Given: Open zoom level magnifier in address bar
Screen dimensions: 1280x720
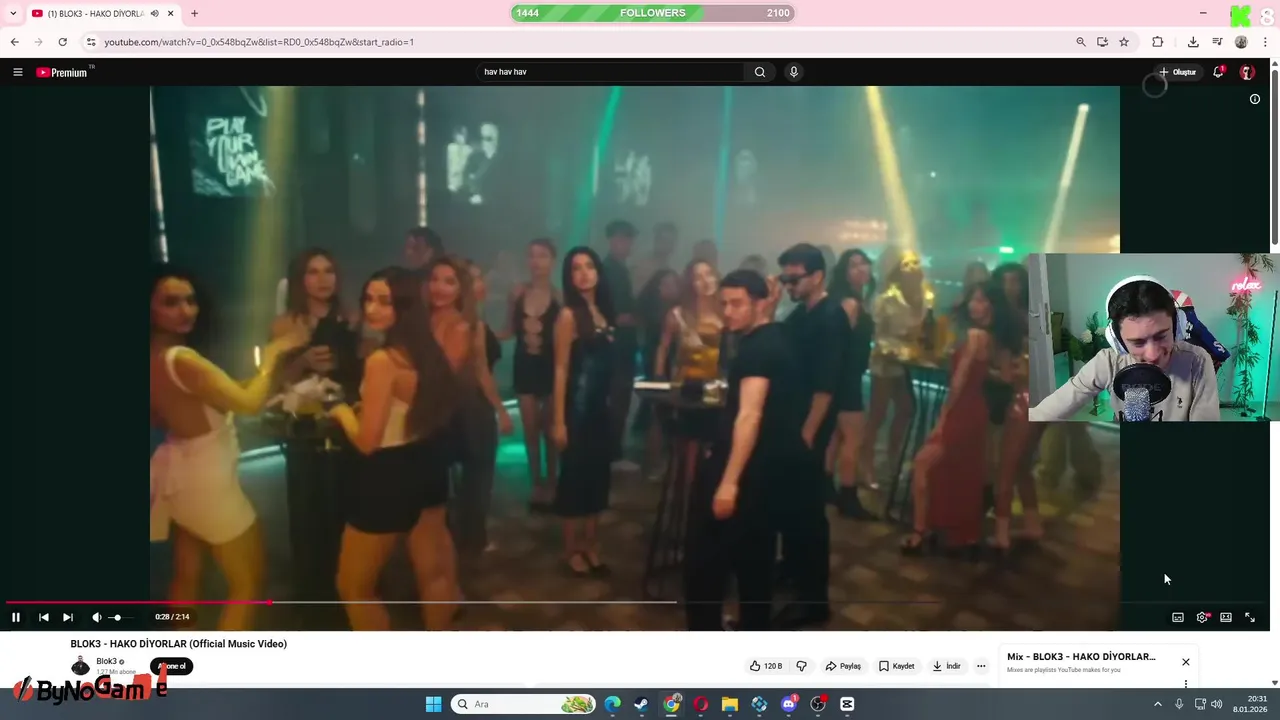Looking at the screenshot, I should point(1081,42).
